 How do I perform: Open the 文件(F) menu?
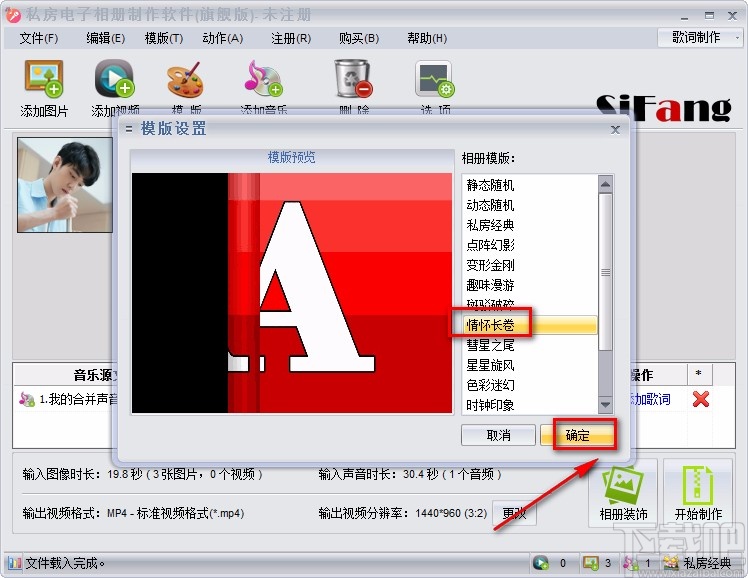[x=39, y=38]
